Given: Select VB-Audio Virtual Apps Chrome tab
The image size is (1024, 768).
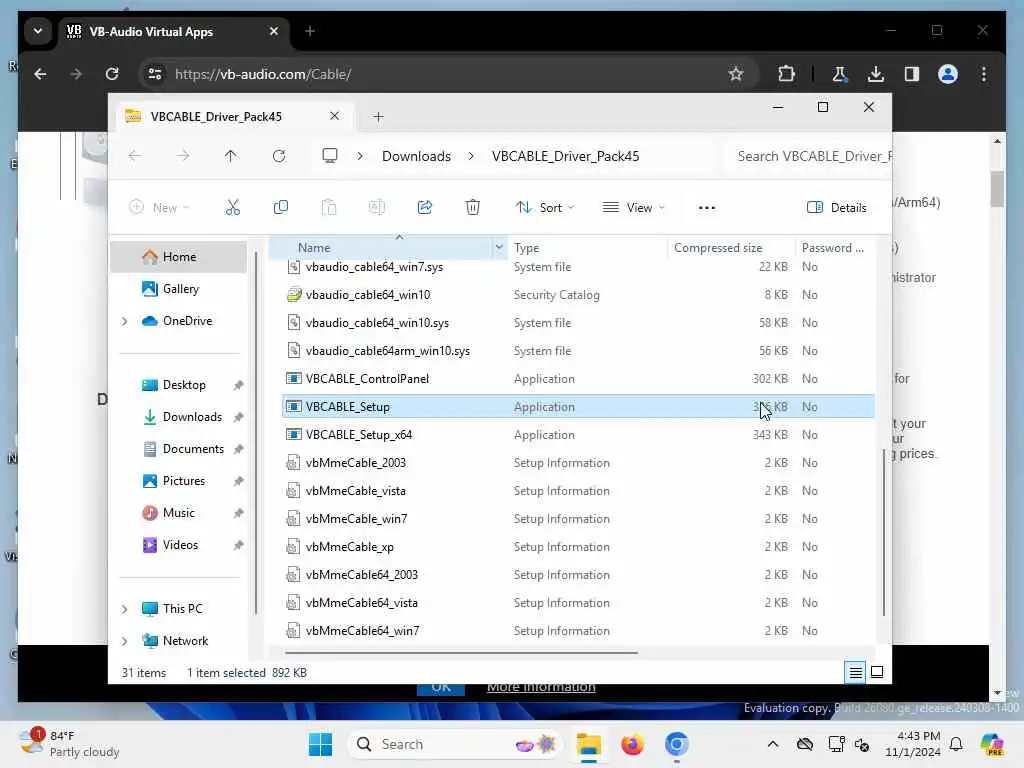Looking at the screenshot, I should pos(175,31).
